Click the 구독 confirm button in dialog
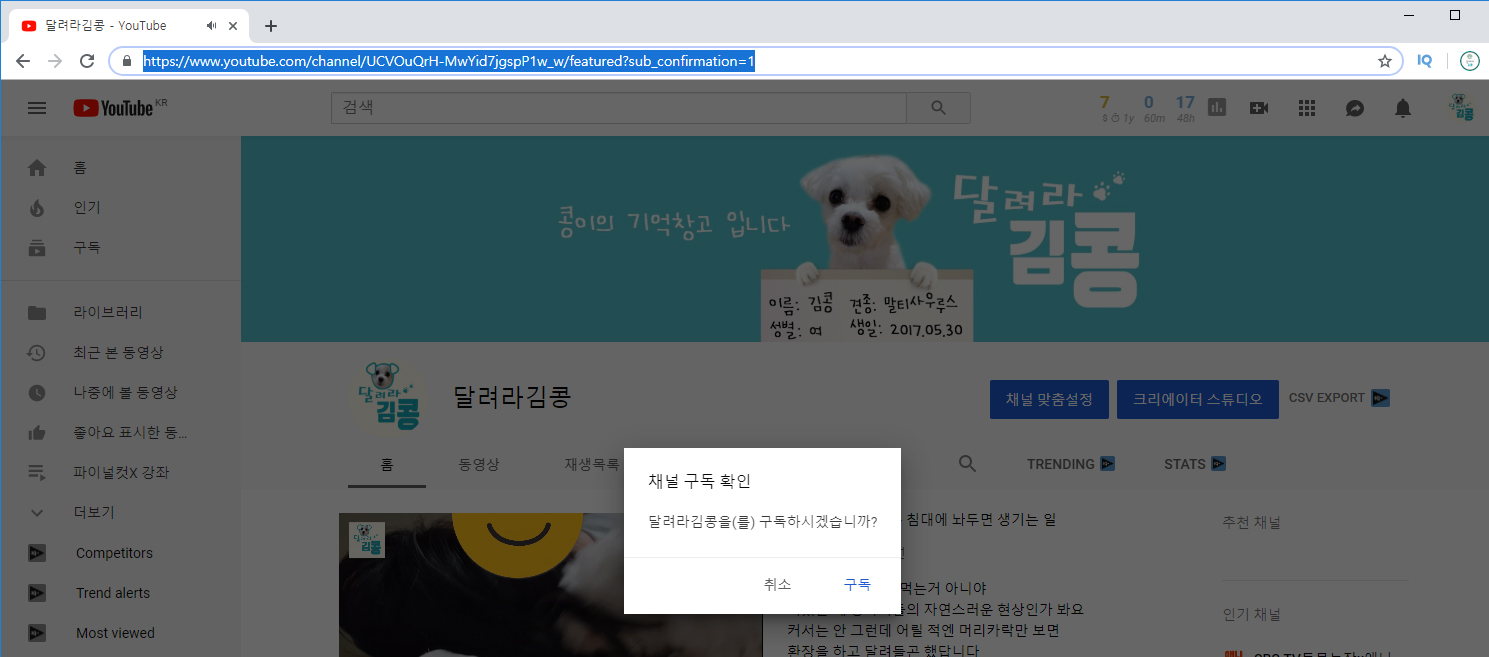Image resolution: width=1489 pixels, height=657 pixels. pos(857,585)
